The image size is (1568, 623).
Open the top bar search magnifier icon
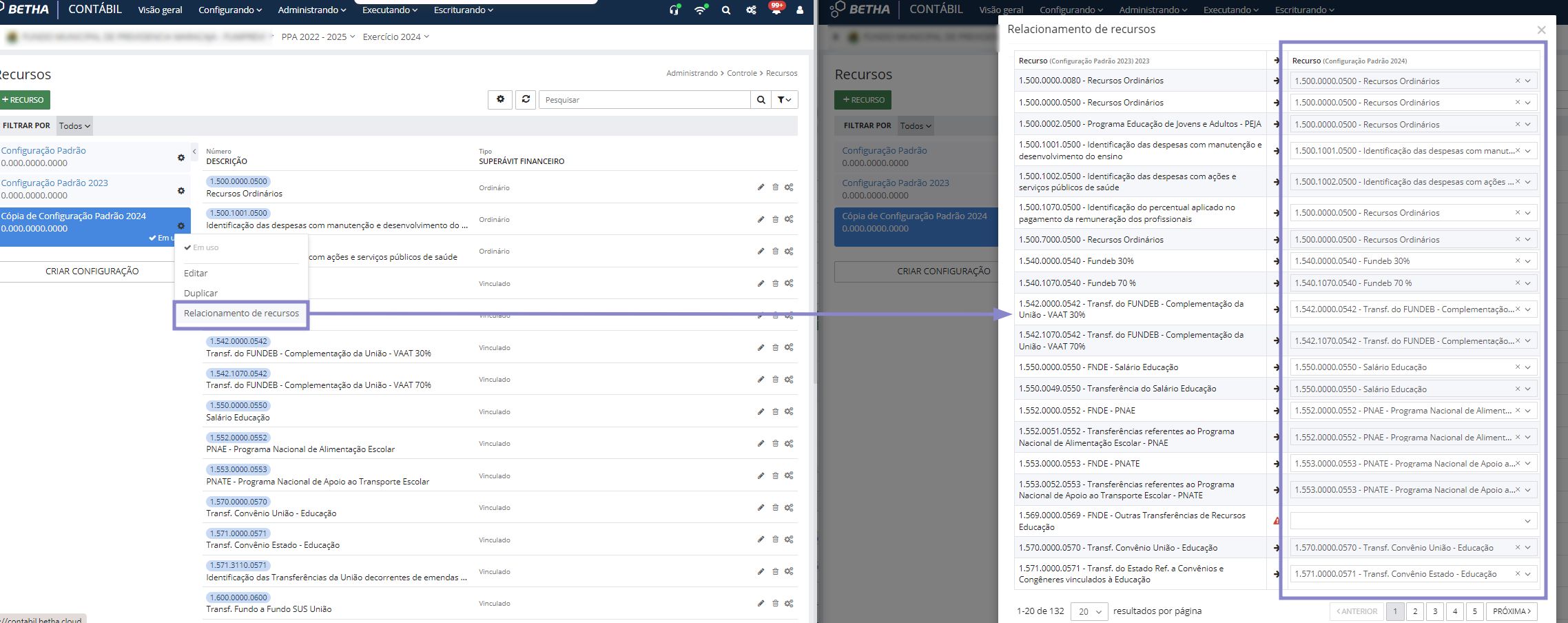click(x=725, y=10)
